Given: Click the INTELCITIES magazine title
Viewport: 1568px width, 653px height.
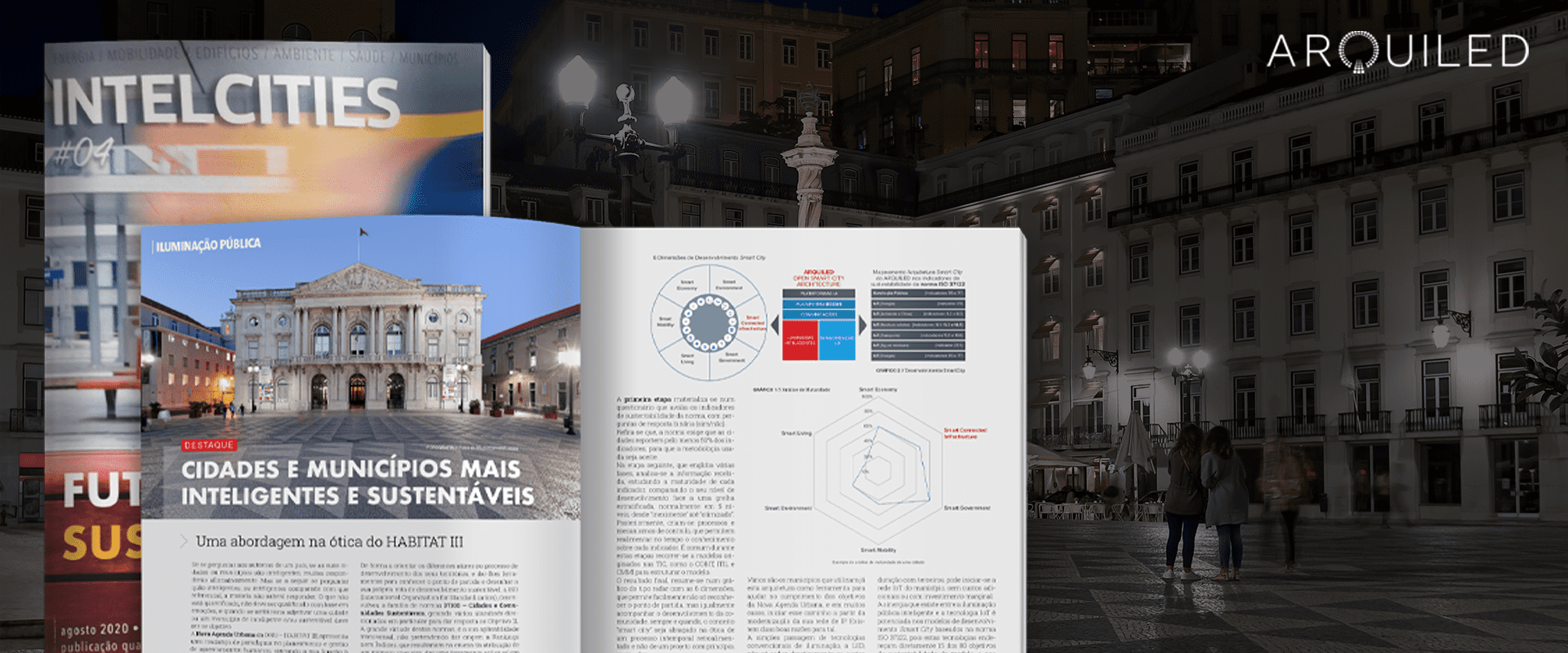Looking at the screenshot, I should tap(225, 102).
